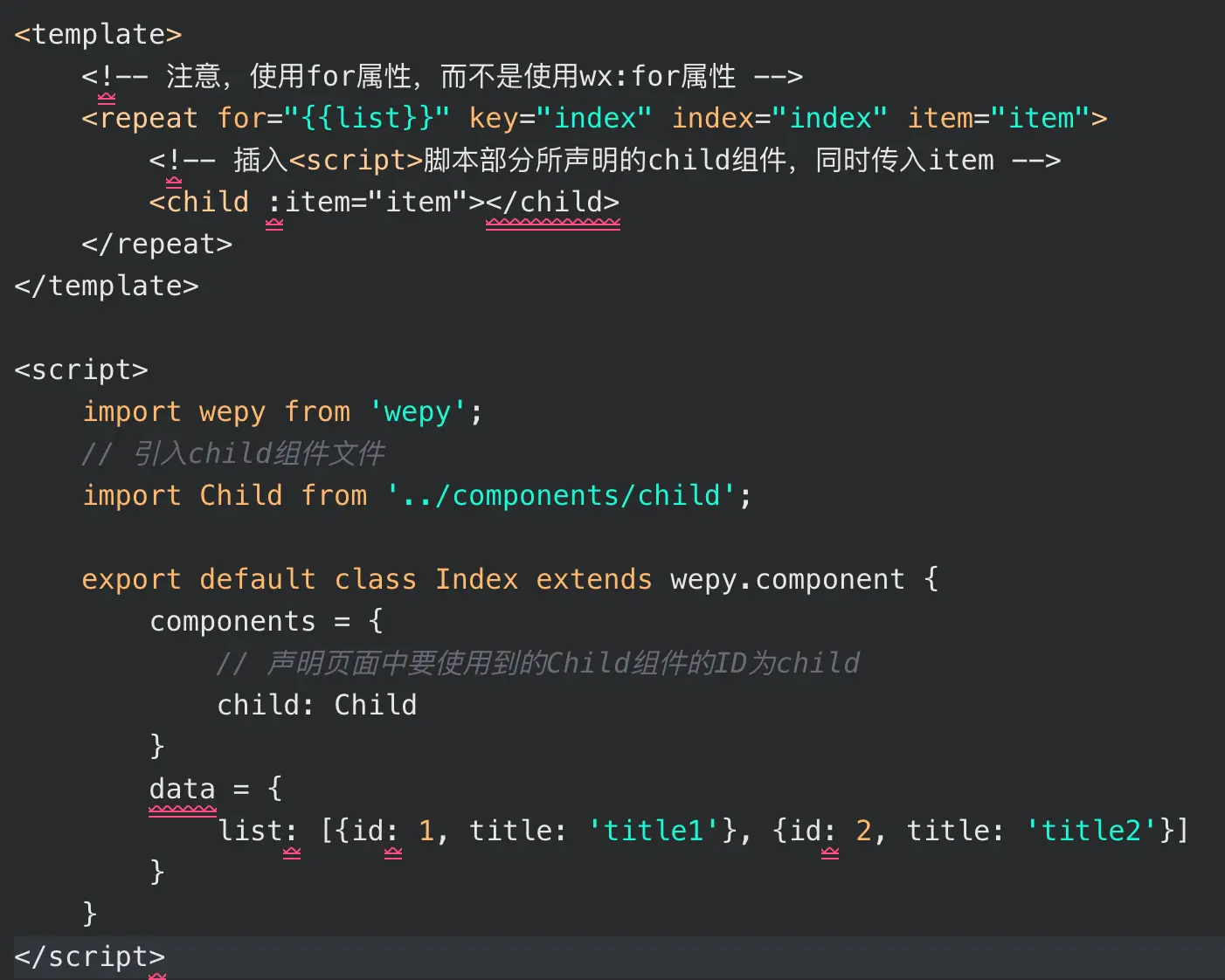Click the '../components/child' import path
The width and height of the screenshot is (1225, 980).
coord(560,495)
